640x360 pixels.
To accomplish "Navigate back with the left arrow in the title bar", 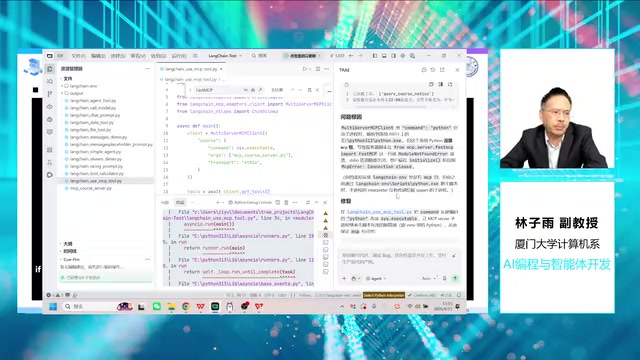I will pyautogui.click(x=351, y=56).
